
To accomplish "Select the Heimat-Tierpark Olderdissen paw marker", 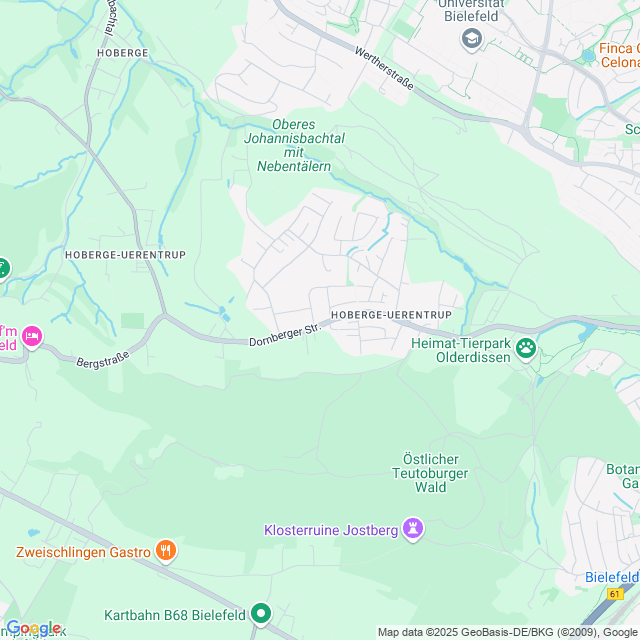I will (526, 349).
